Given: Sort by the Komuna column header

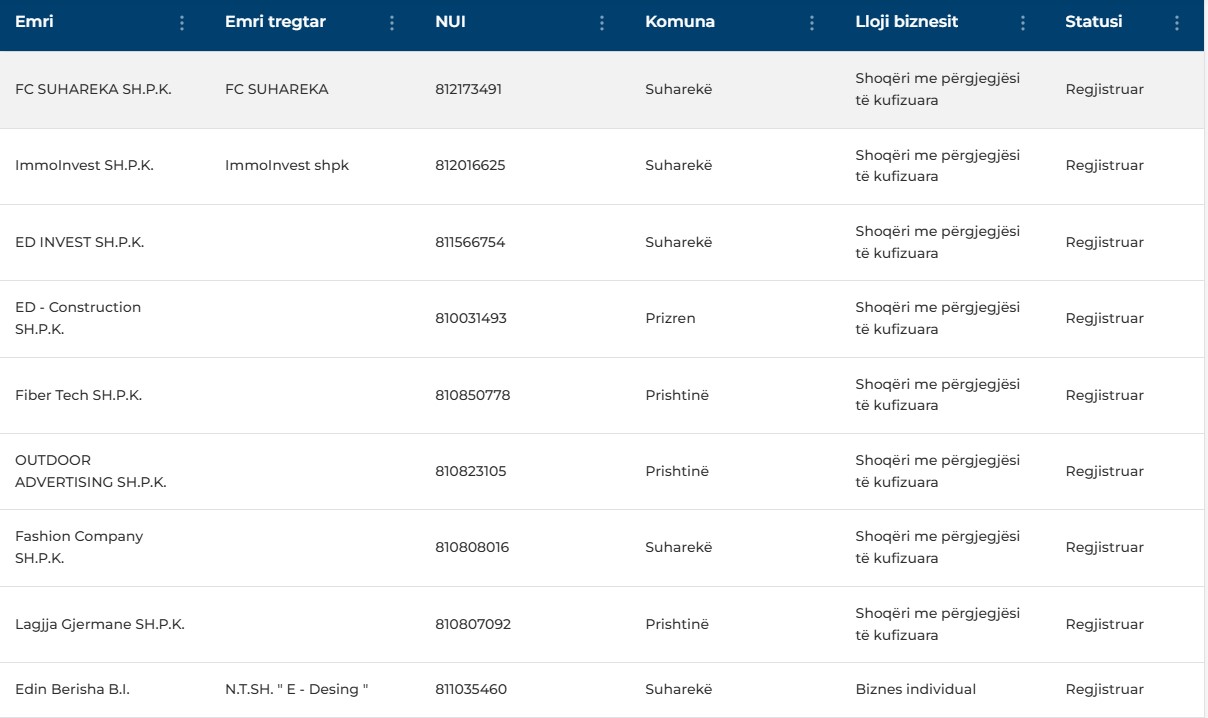Looking at the screenshot, I should tap(680, 22).
